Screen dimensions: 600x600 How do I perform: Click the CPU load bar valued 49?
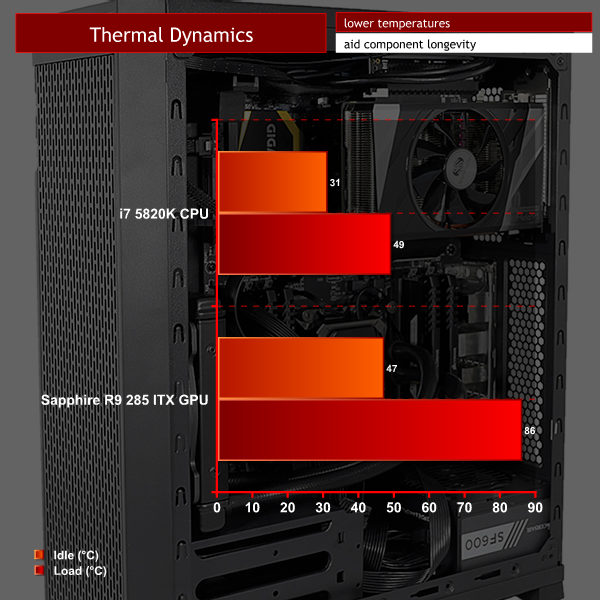(305, 244)
